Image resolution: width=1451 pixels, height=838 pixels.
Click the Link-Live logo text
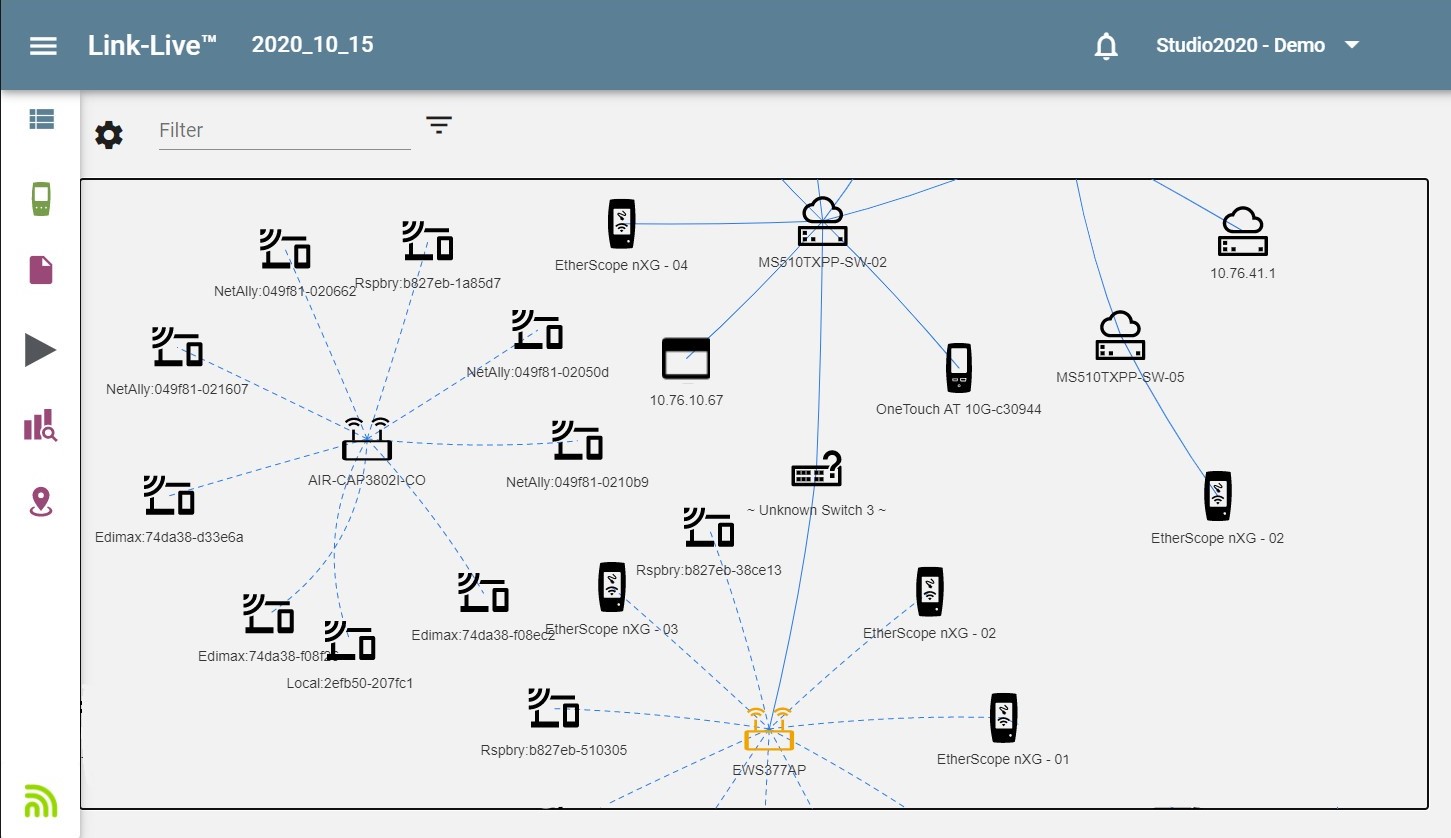tap(152, 45)
